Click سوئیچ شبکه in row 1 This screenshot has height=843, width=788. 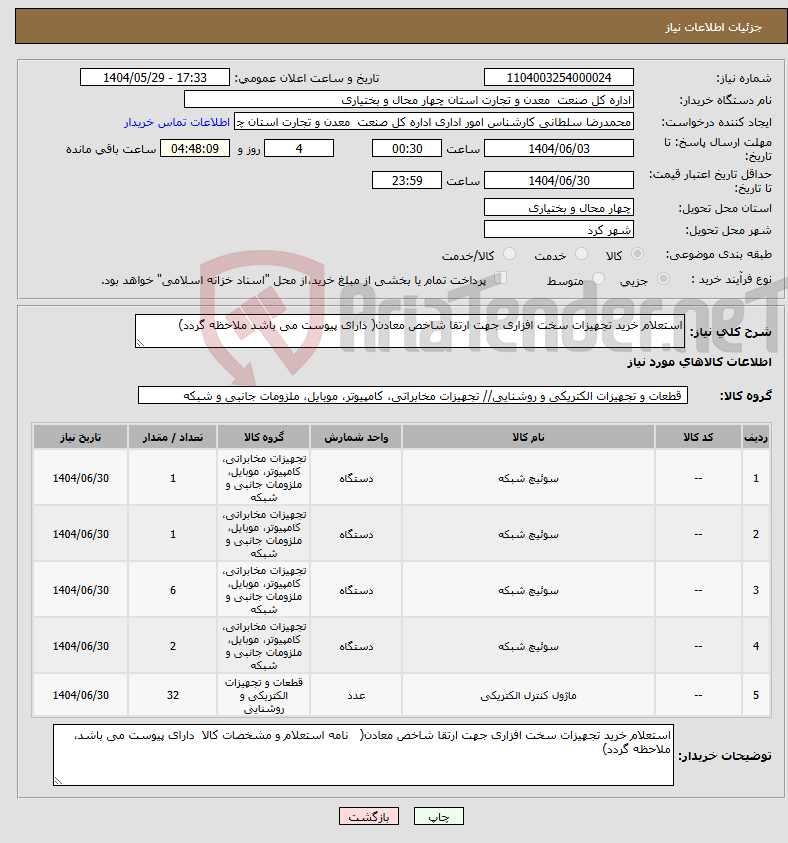point(528,478)
